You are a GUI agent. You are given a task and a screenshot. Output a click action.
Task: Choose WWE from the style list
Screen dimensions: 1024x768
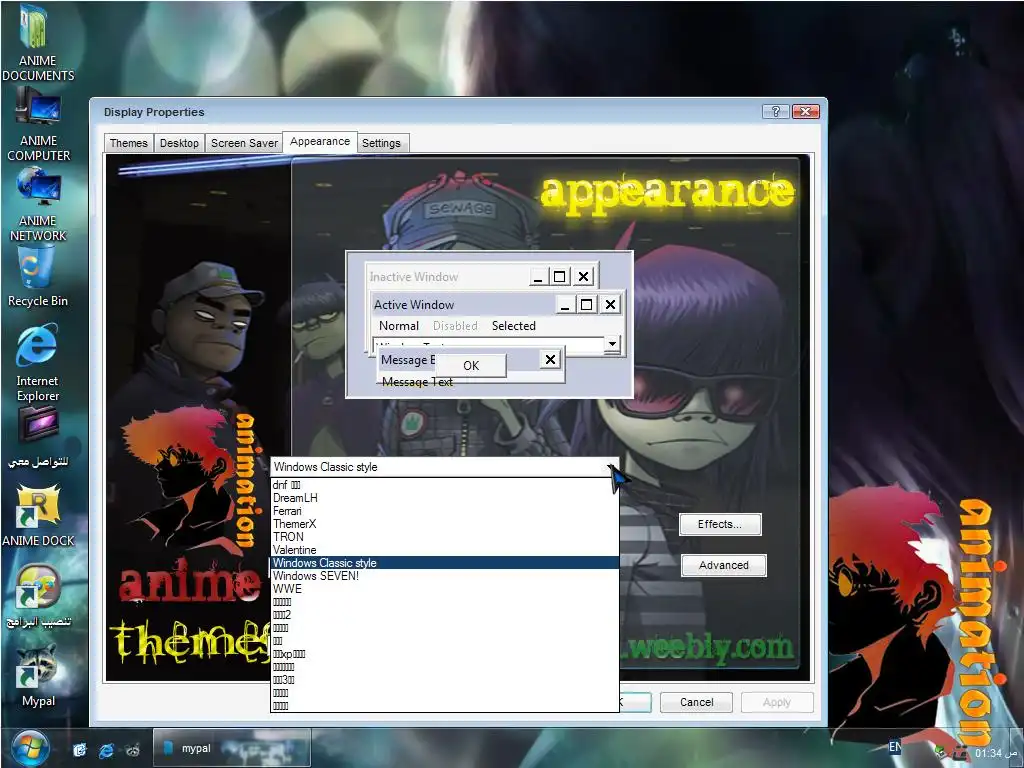444,589
